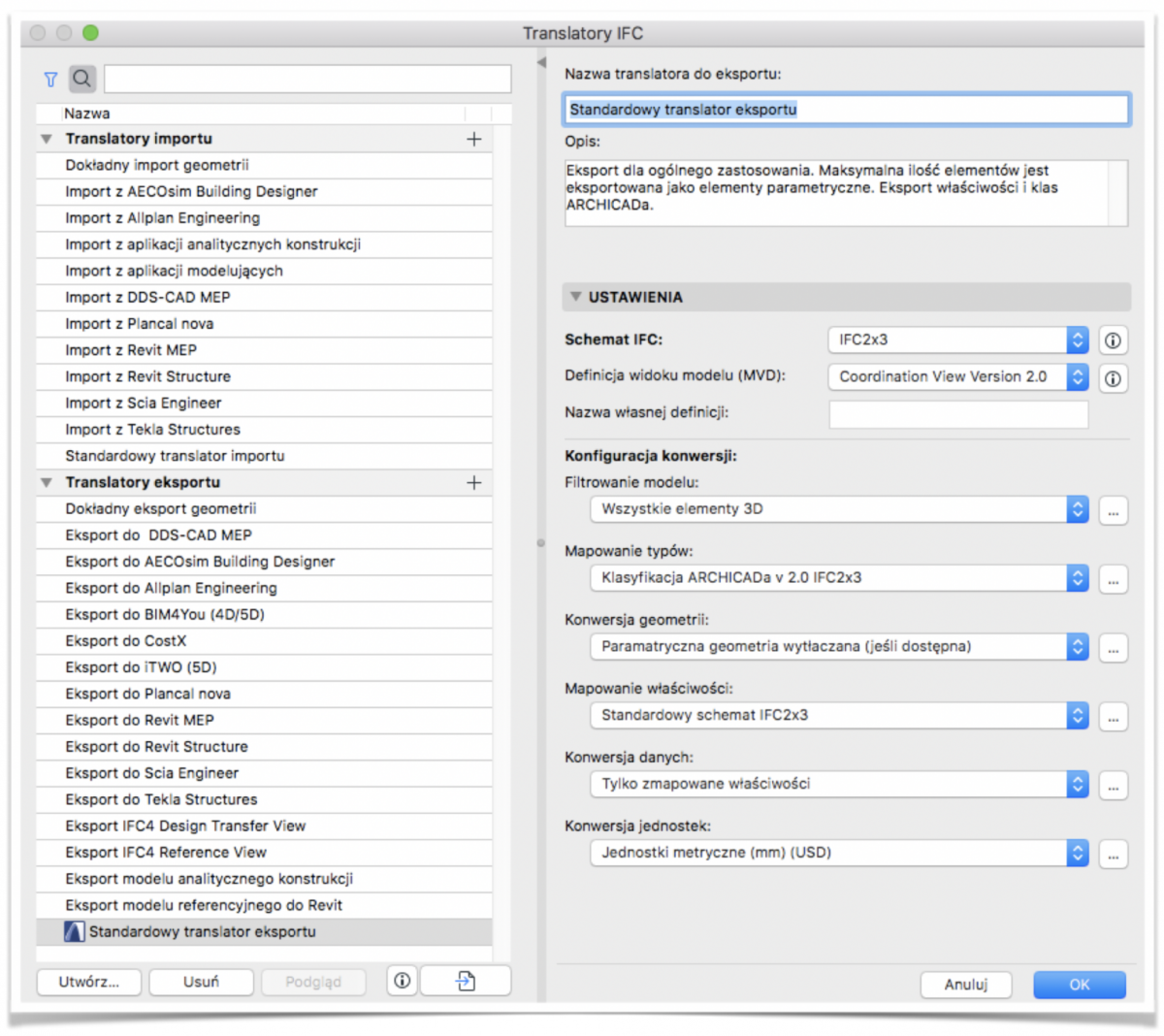Open the Konwersja jednostek dropdown
The width and height of the screenshot is (1164, 1036).
[839, 853]
